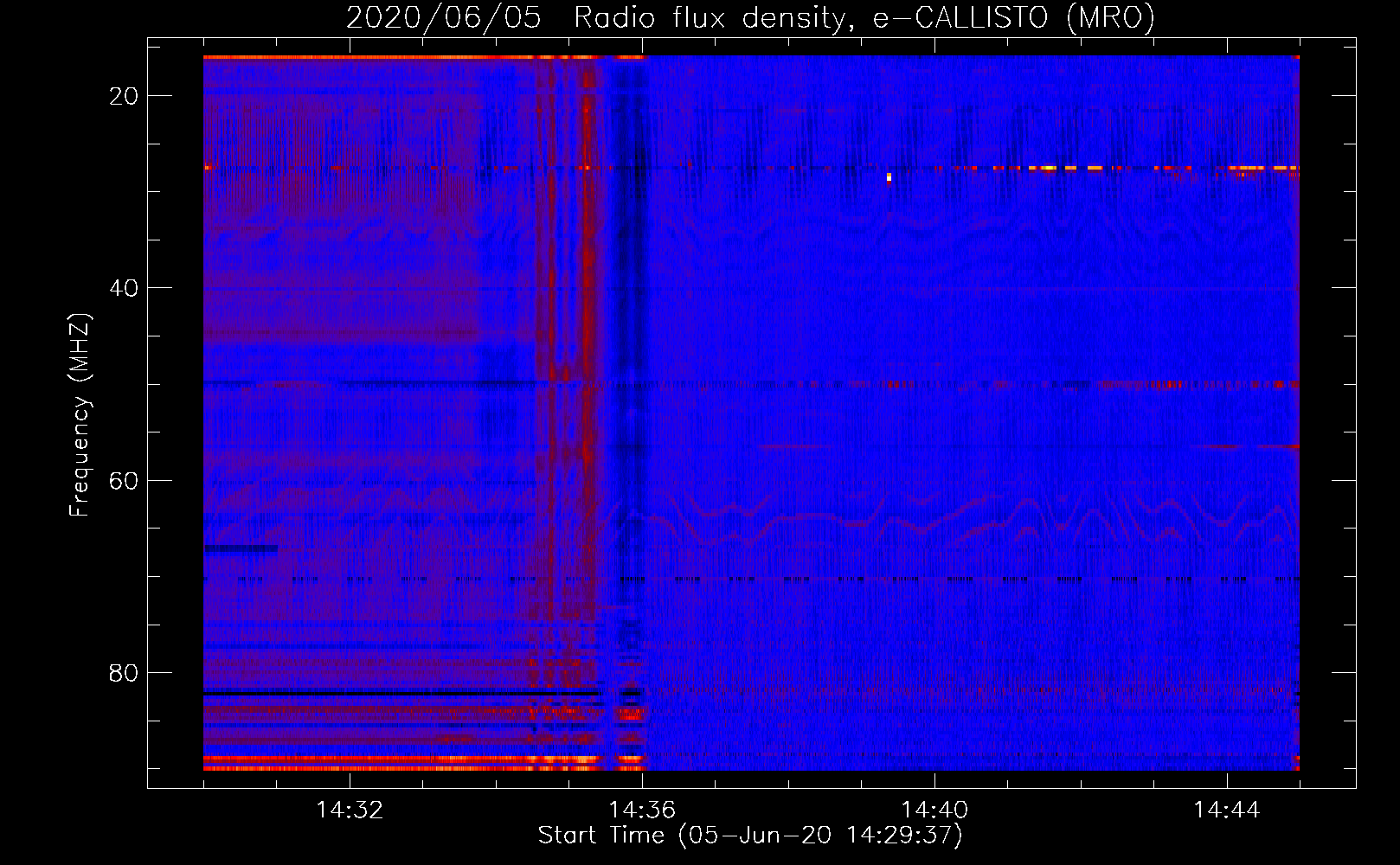Click the bright white spot near 14:39 at 28 MHz

(x=889, y=177)
